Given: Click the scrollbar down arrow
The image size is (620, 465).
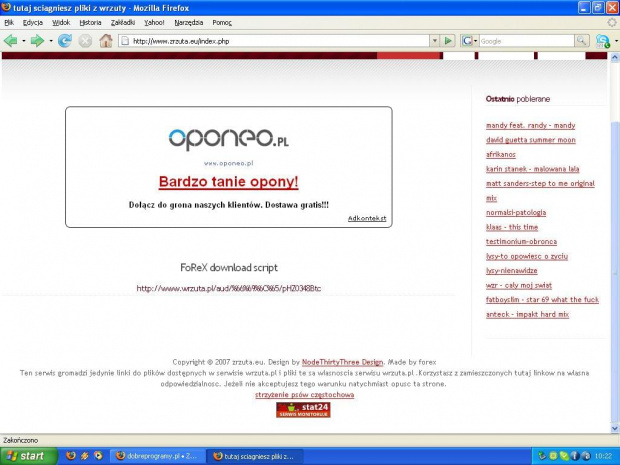Looking at the screenshot, I should pyautogui.click(x=615, y=428).
